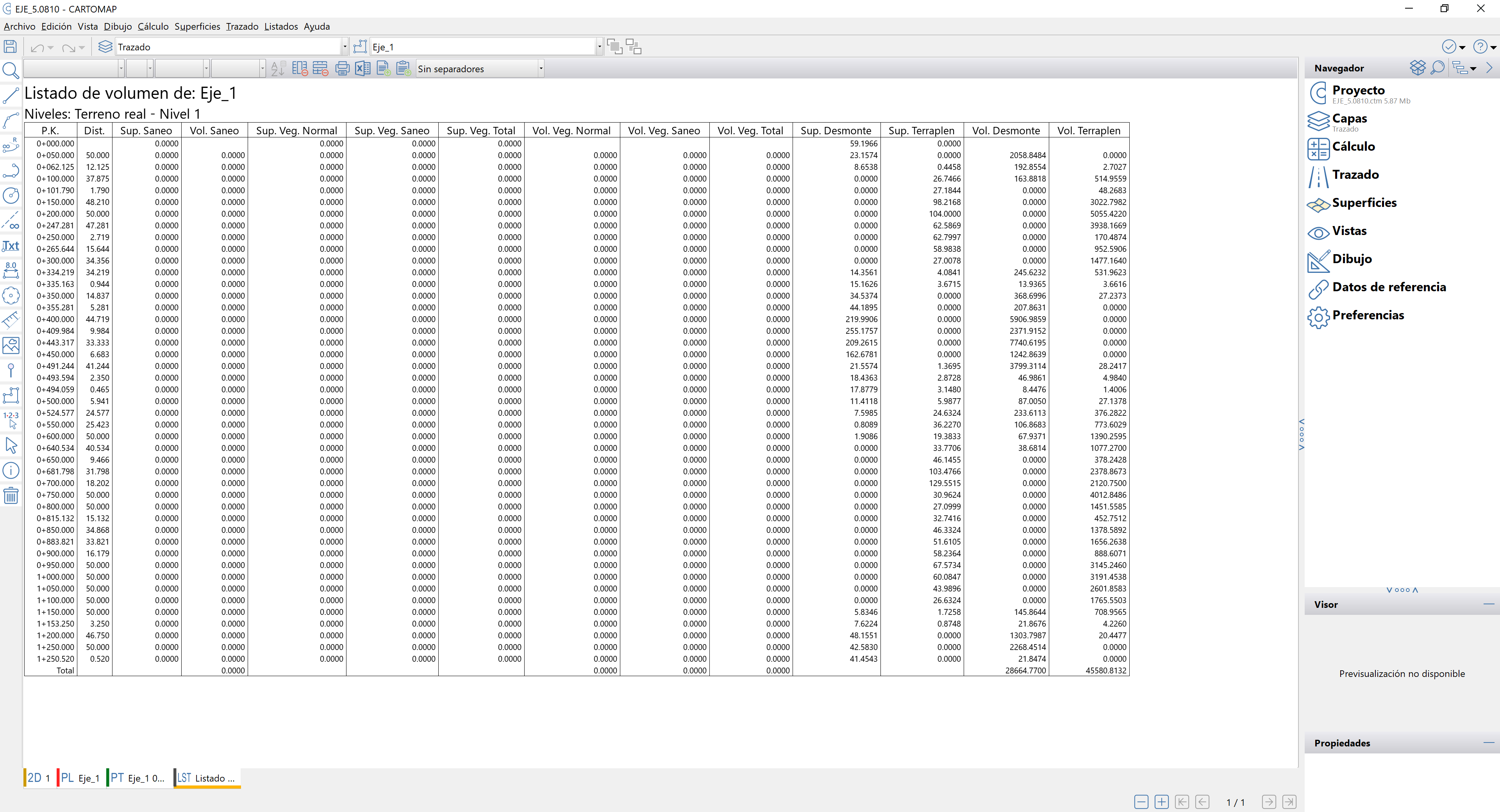Select the Txt text tool
The height and width of the screenshot is (812, 1500).
11,246
